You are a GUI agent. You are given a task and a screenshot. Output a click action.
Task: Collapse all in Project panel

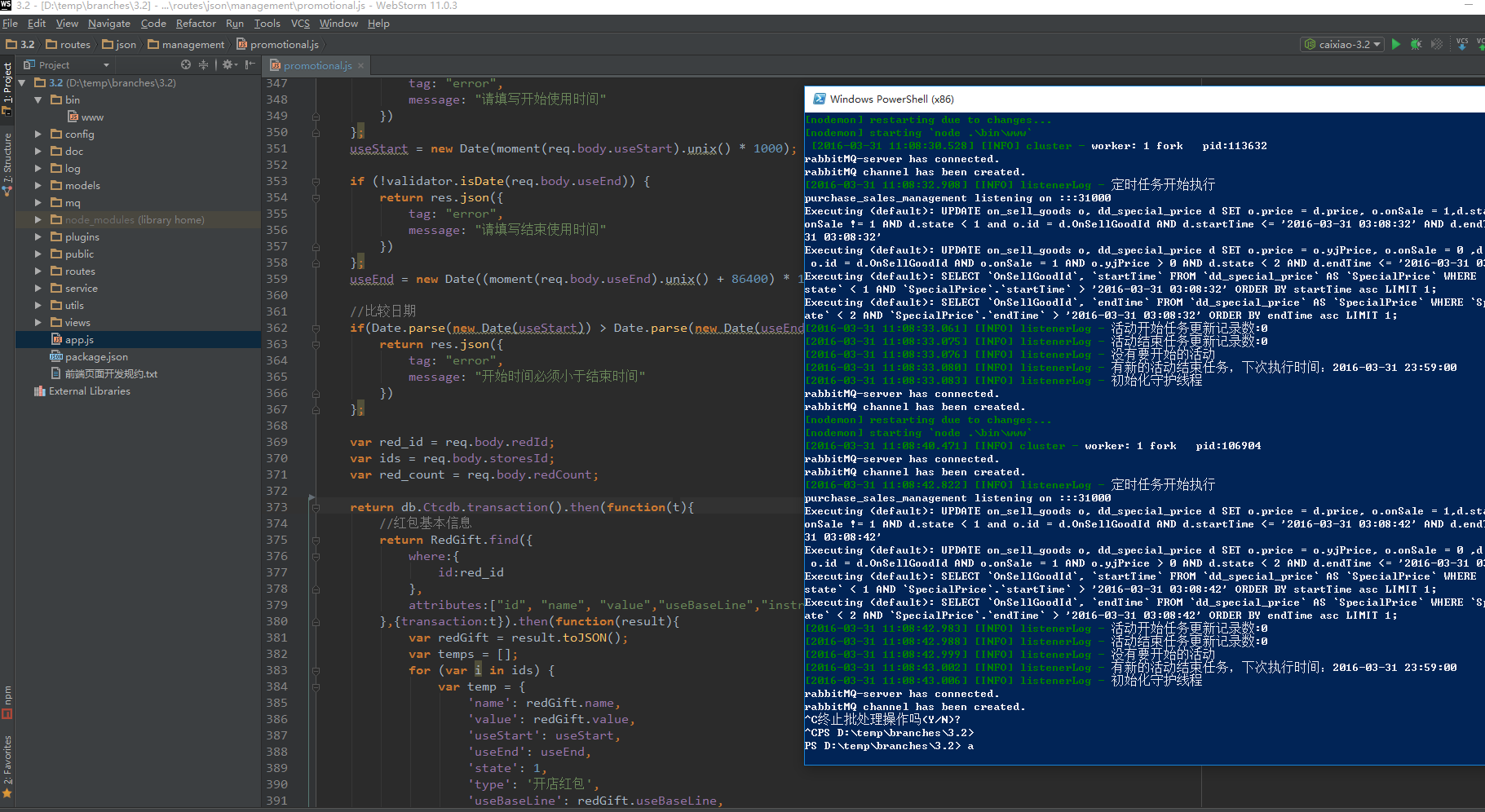[203, 64]
